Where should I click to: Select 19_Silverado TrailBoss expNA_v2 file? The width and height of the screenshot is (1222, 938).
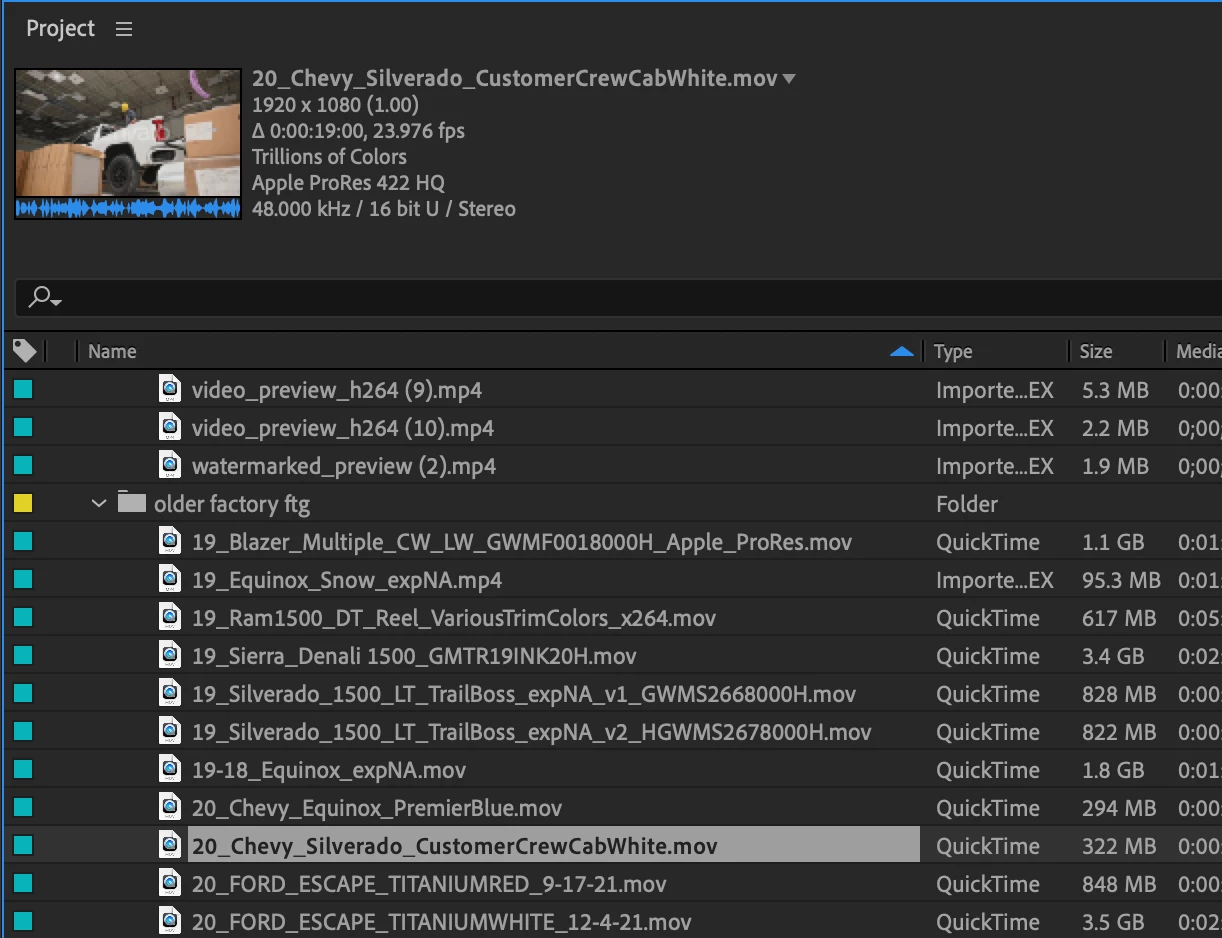[532, 732]
